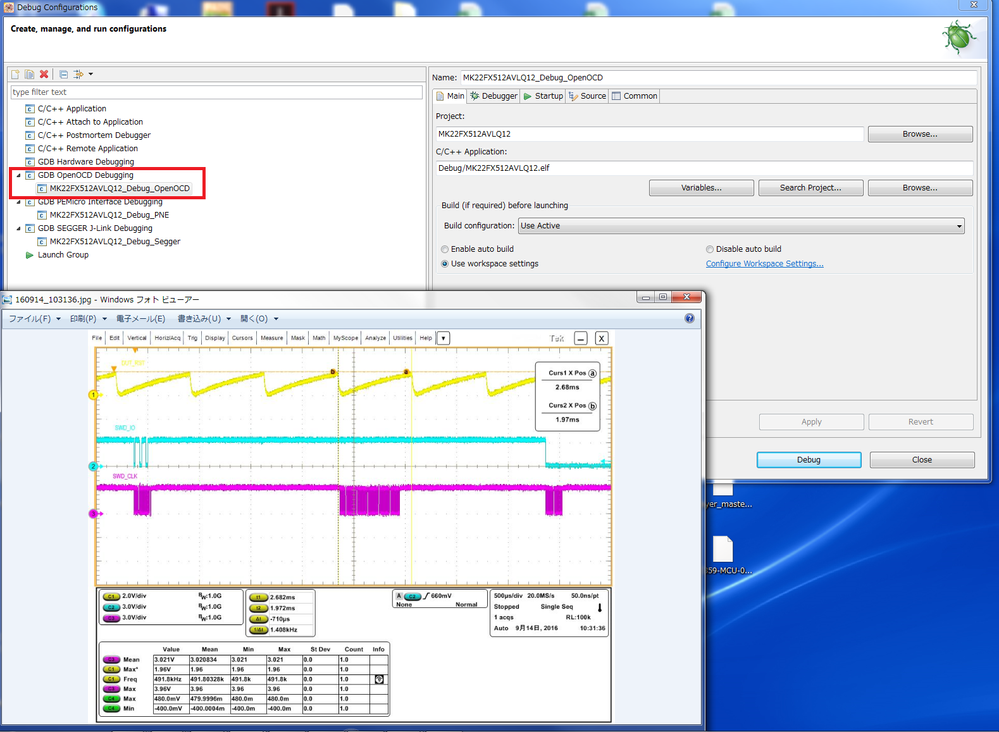
Task: Click Cursors in the oscilloscope menu bar
Action: coord(242,338)
